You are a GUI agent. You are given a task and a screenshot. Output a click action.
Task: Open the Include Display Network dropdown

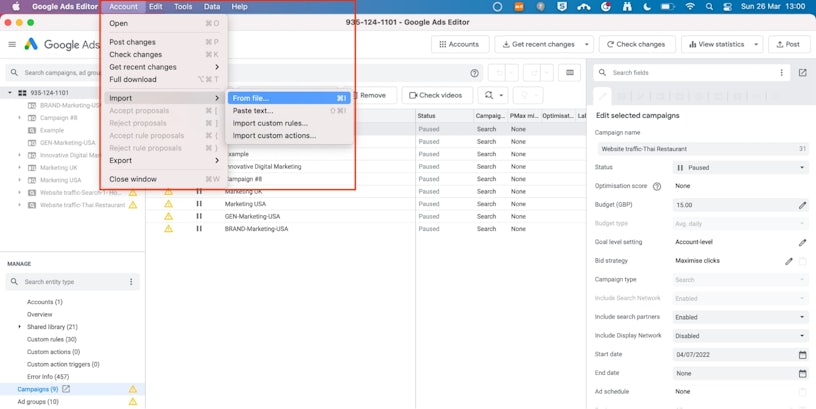click(x=741, y=336)
